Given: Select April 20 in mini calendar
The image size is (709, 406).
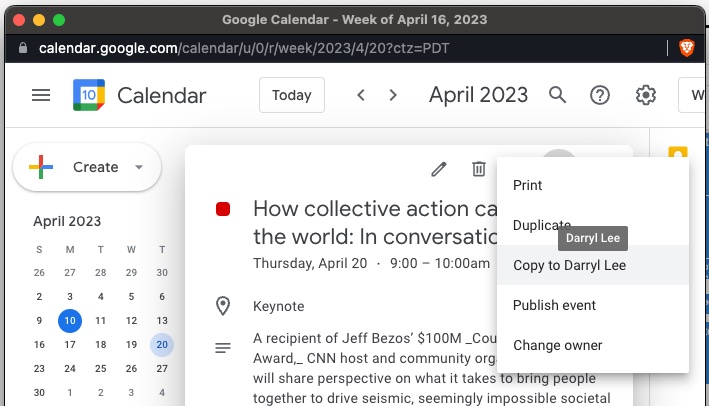Looking at the screenshot, I should pos(162,345).
